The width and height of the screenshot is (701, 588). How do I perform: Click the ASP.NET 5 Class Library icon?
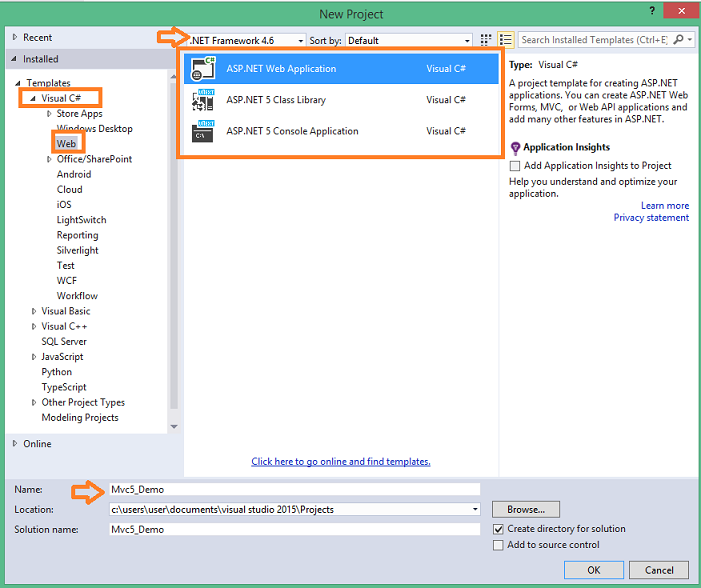point(203,100)
